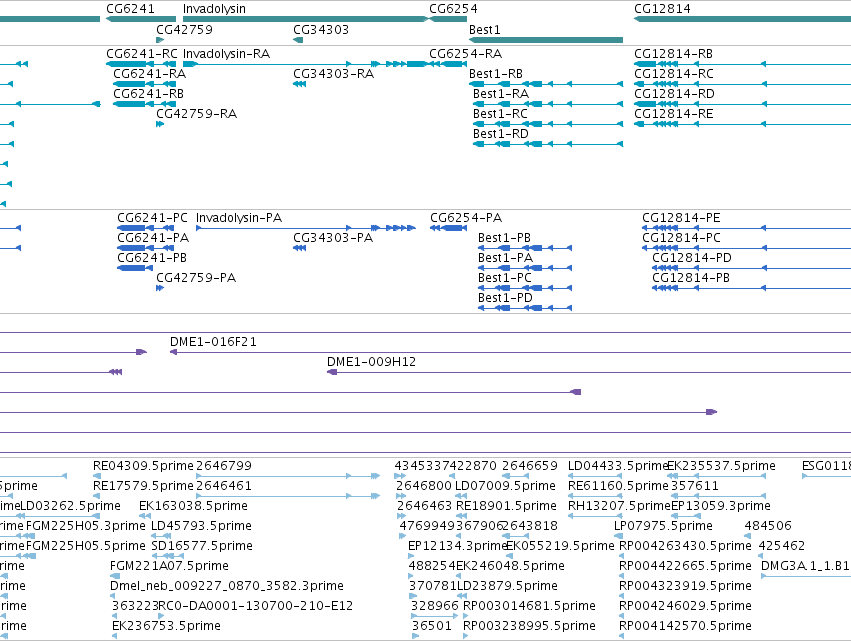The width and height of the screenshot is (851, 641).
Task: Select transcript CG12814-RE
Action: (674, 114)
